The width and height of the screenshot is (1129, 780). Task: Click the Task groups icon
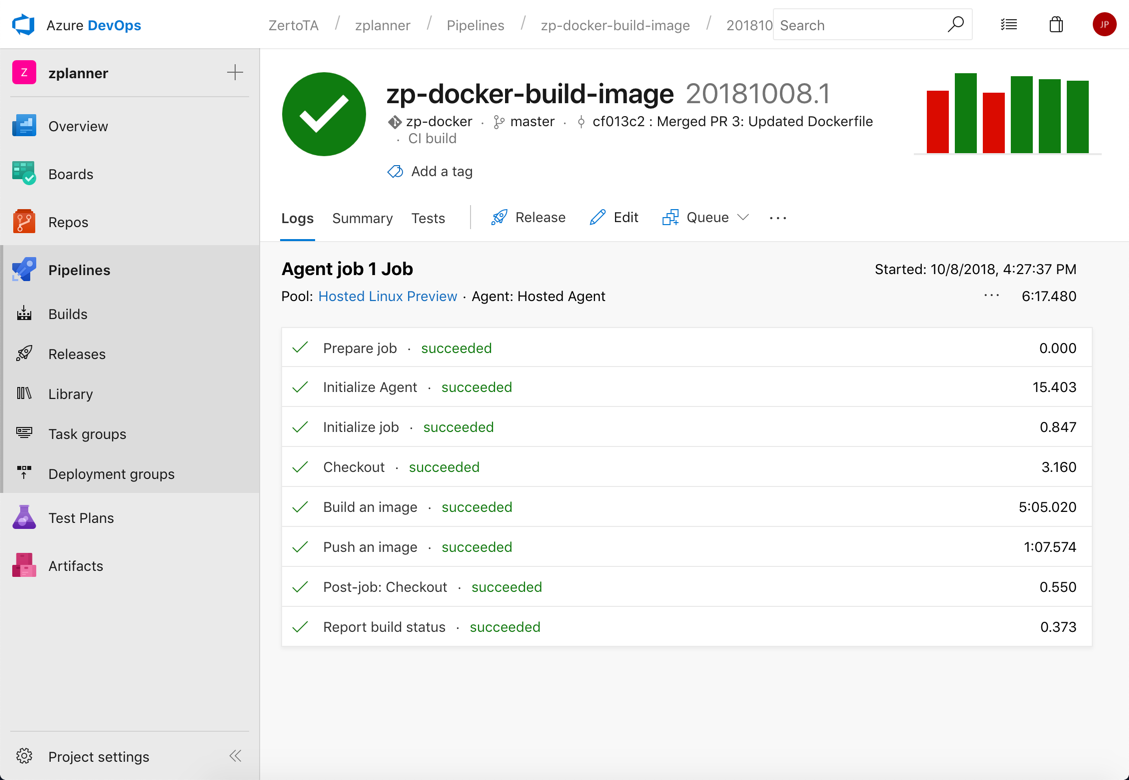(24, 433)
